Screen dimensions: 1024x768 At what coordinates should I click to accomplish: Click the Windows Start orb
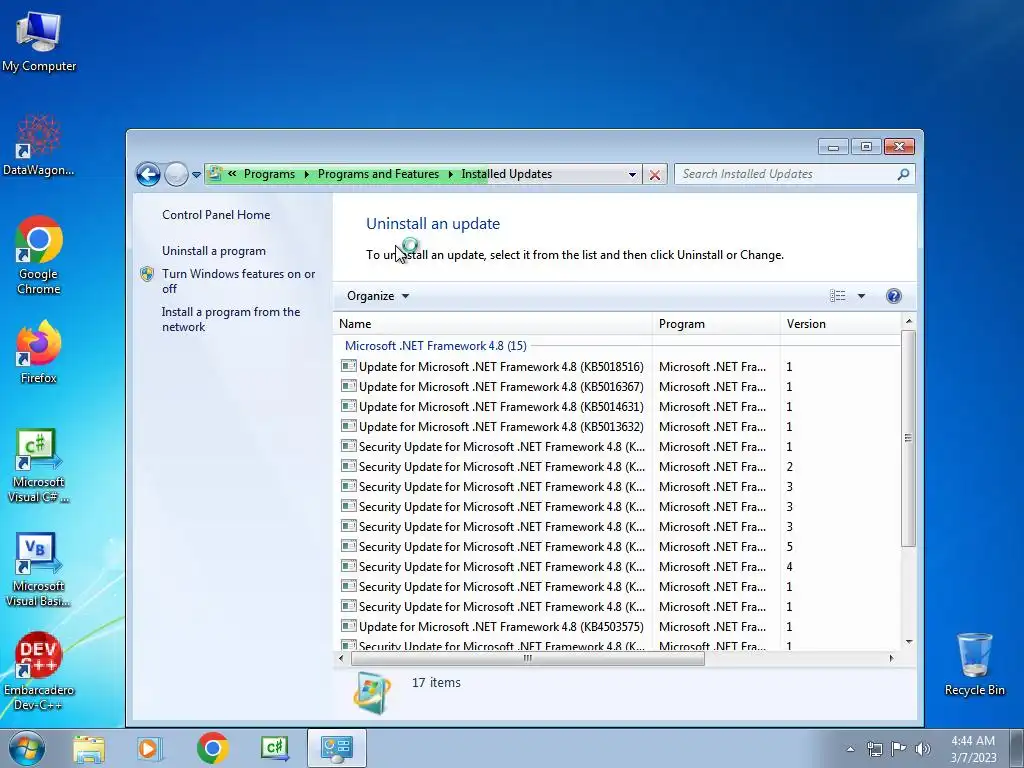pyautogui.click(x=27, y=748)
